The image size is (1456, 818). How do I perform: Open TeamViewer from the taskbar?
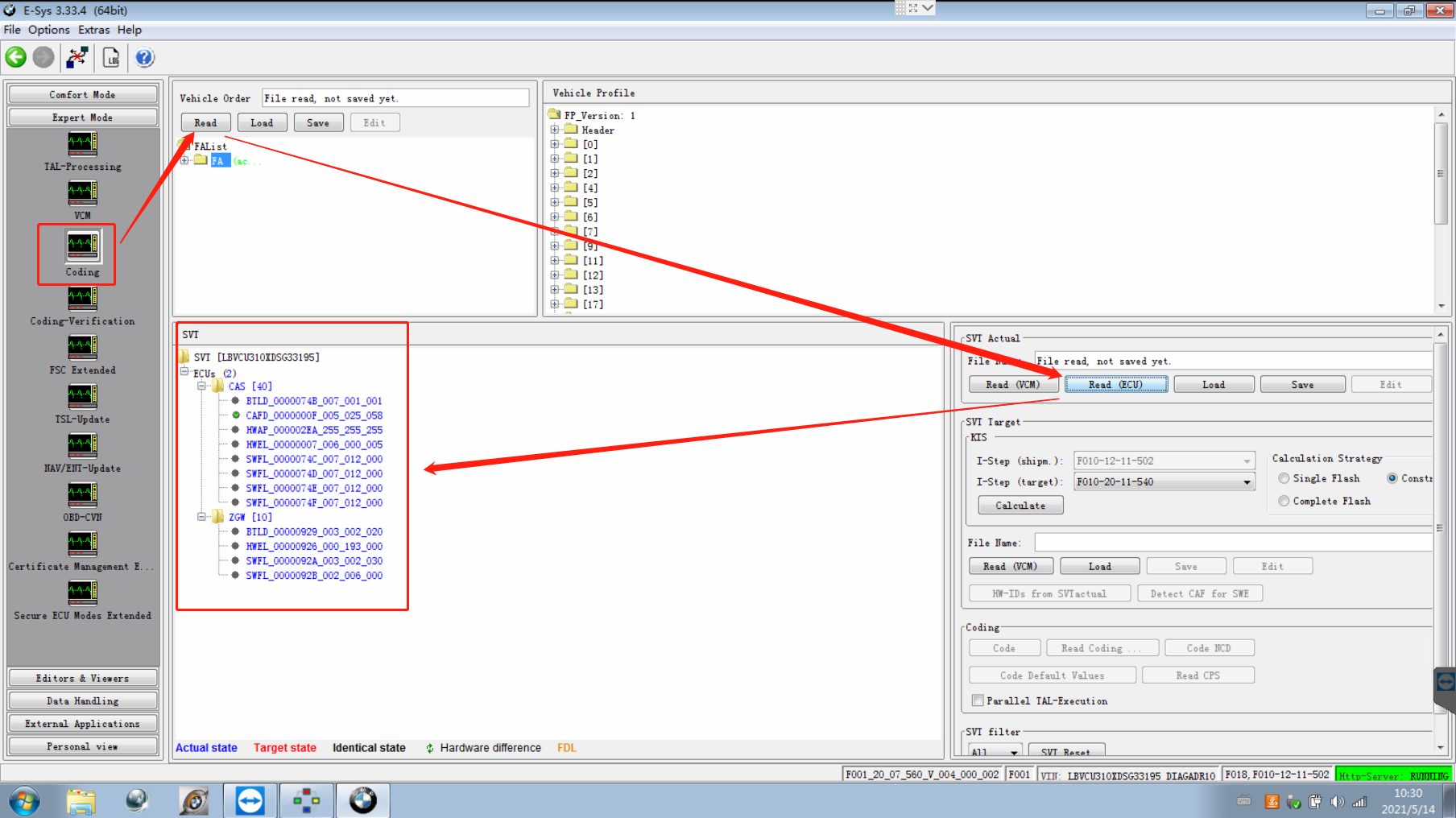point(250,801)
